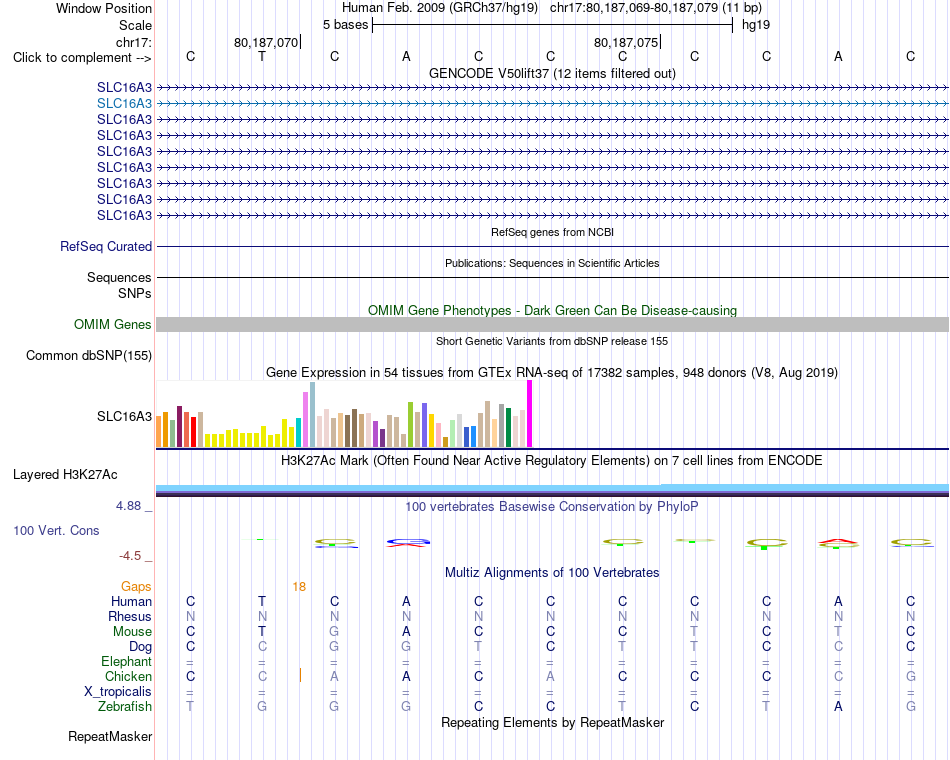Screen dimensions: 950x760
Task: Click the G in the Mouse alignment row
Action: tap(334, 632)
